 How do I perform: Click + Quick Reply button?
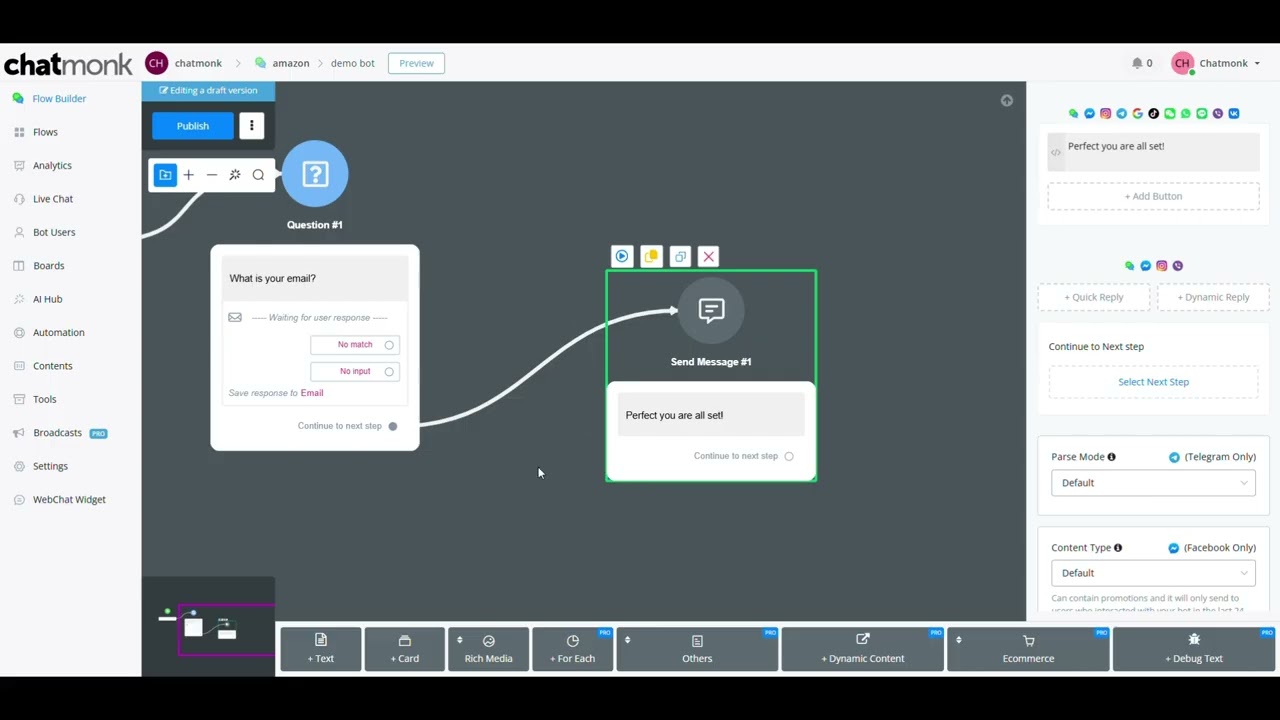click(1094, 297)
